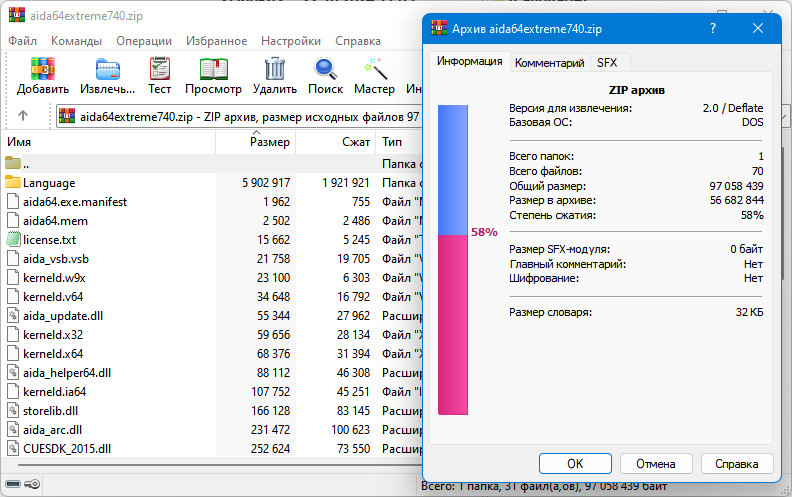Confirm with the OK button

click(x=575, y=463)
